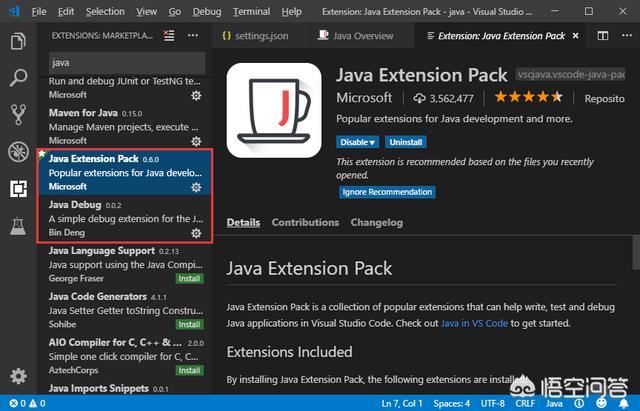Switch to settings.json tab
This screenshot has width=640, height=411.
pos(259,36)
